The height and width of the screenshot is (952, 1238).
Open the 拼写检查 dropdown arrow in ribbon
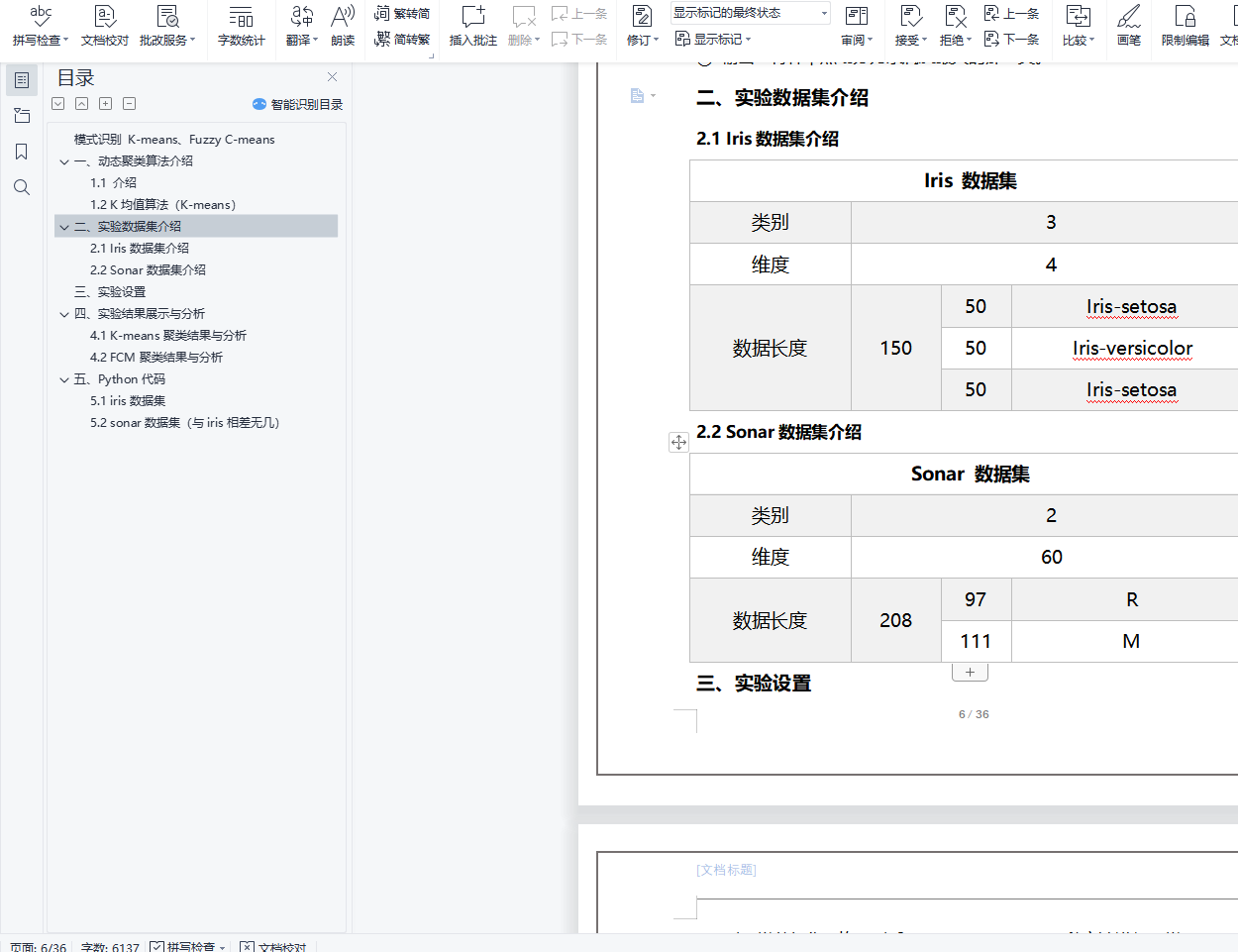coord(66,41)
